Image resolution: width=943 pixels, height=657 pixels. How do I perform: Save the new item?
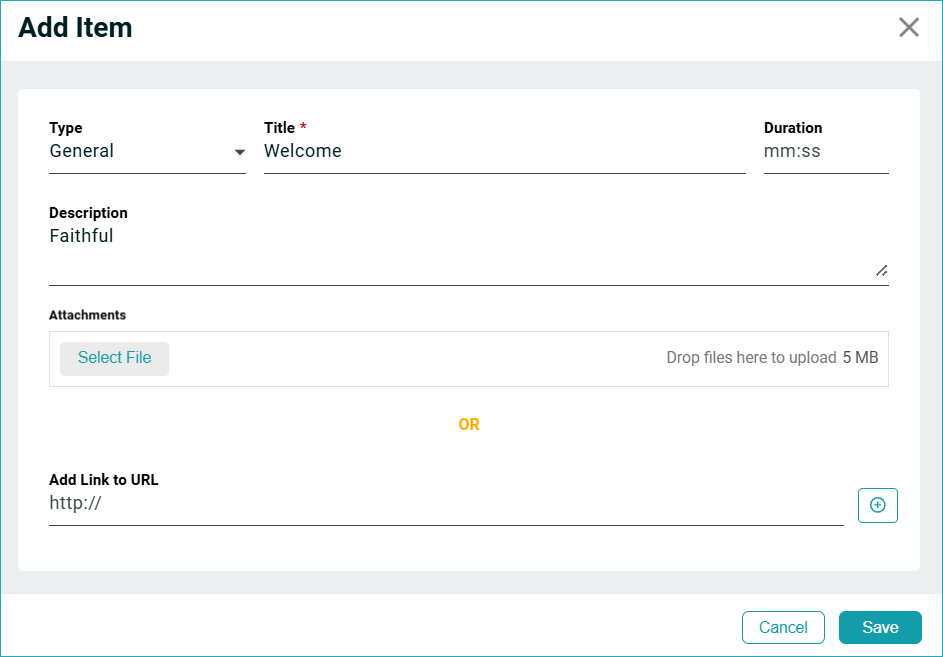click(x=879, y=627)
